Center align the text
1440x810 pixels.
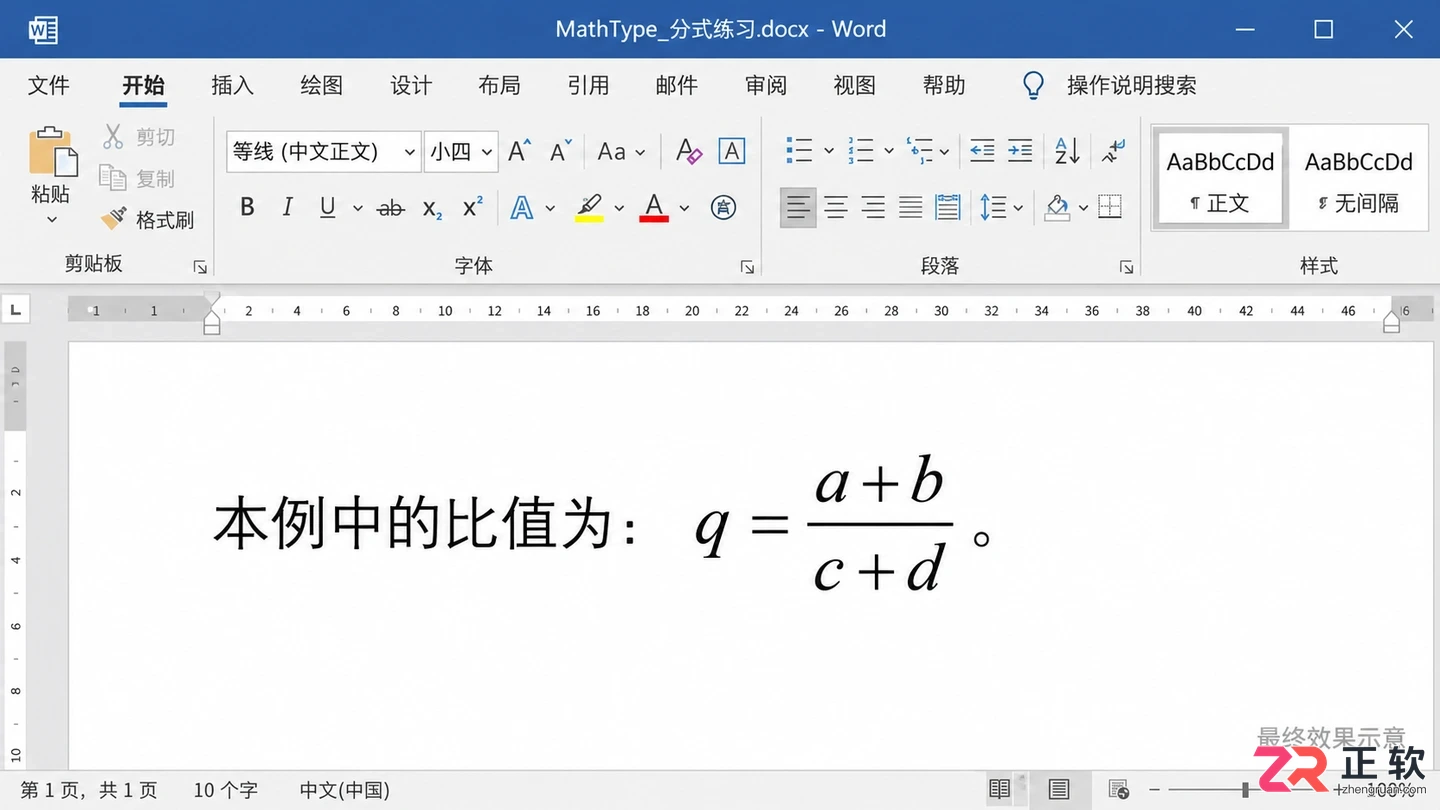click(x=836, y=207)
